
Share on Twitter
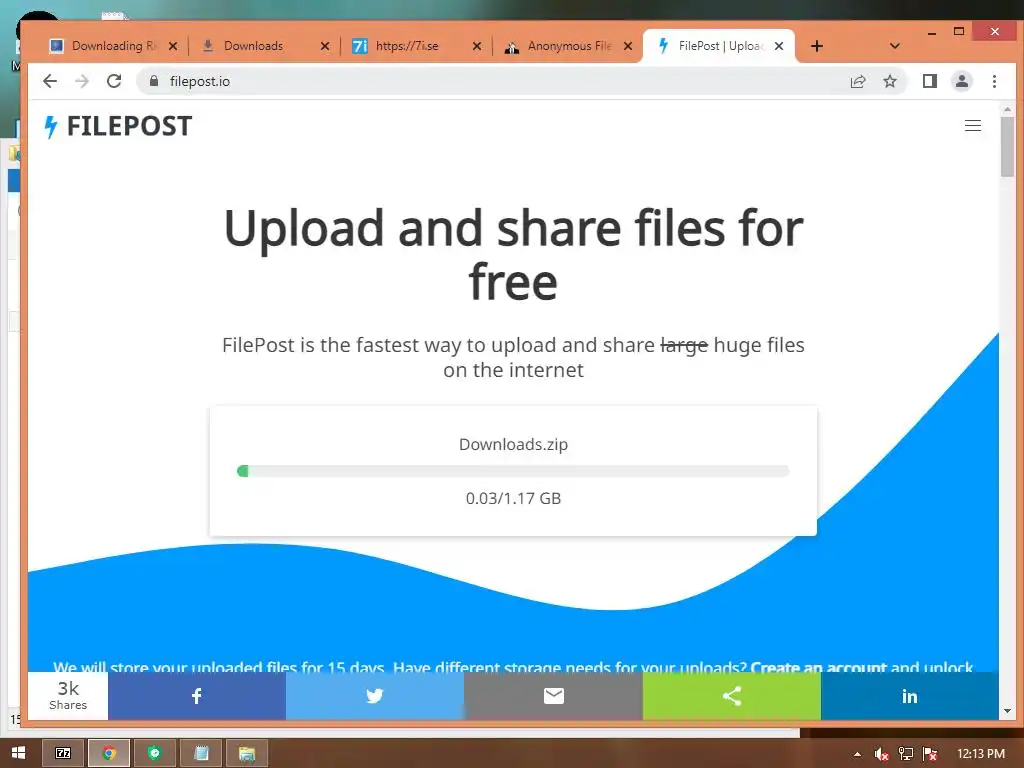point(375,696)
